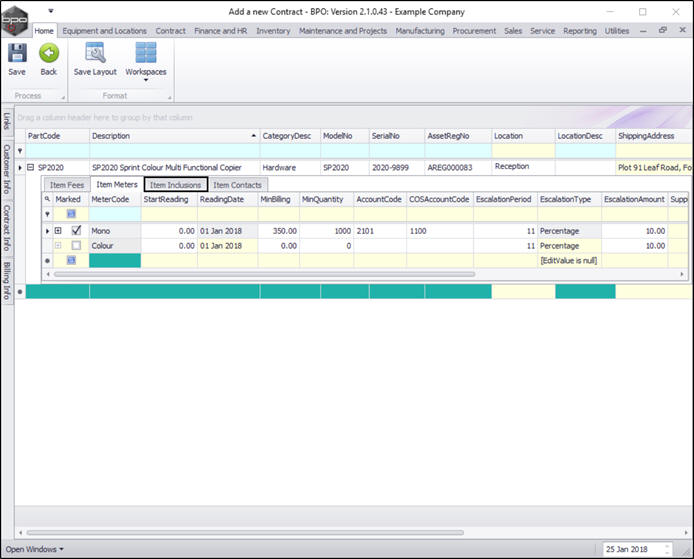This screenshot has width=694, height=559.
Task: Click the Format group dialog launcher
Action: [170, 98]
